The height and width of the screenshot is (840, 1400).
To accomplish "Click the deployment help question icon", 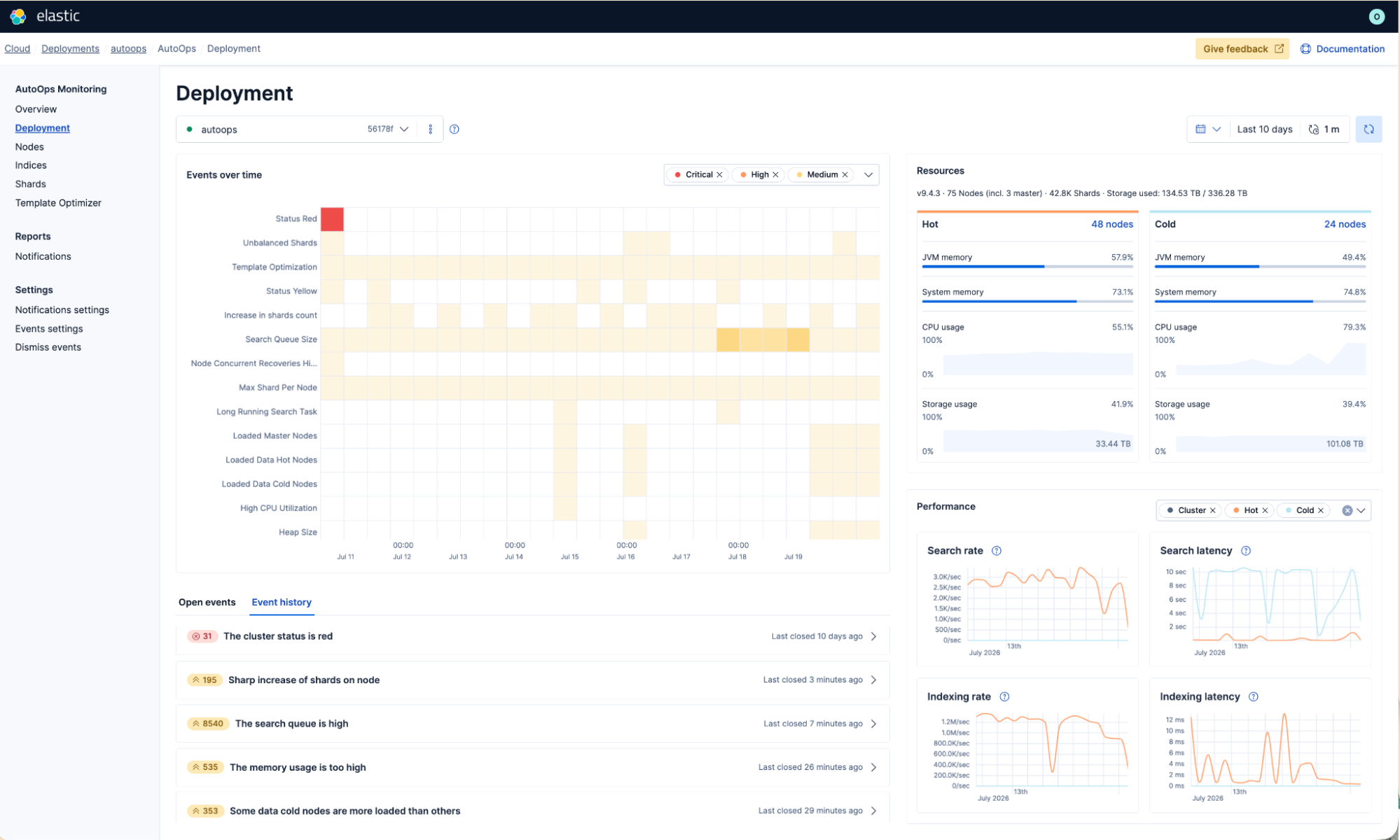I will (x=455, y=129).
